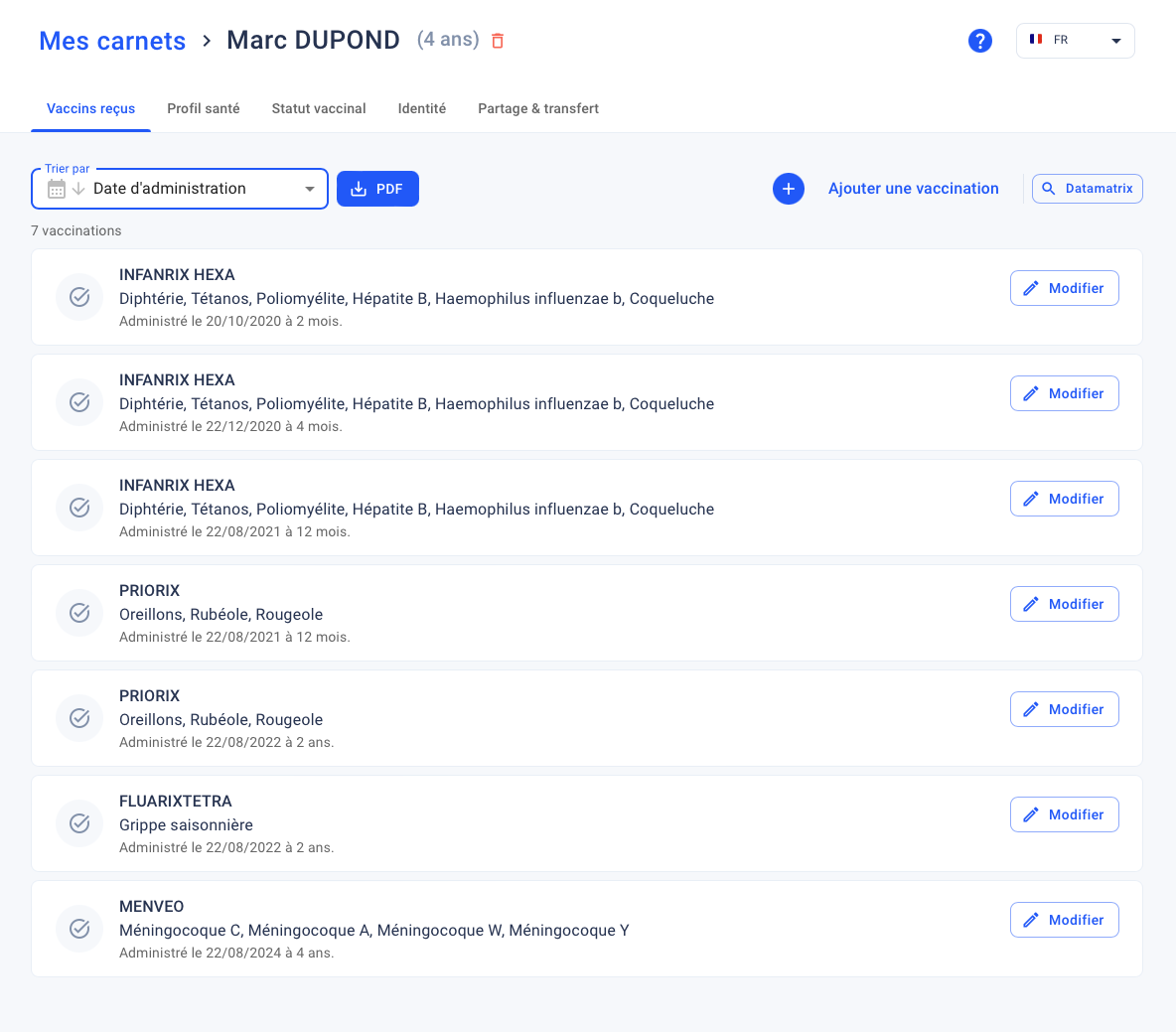Click the 'MENVEO' vaccine name
Screen dimensions: 1176x1032
click(152, 906)
